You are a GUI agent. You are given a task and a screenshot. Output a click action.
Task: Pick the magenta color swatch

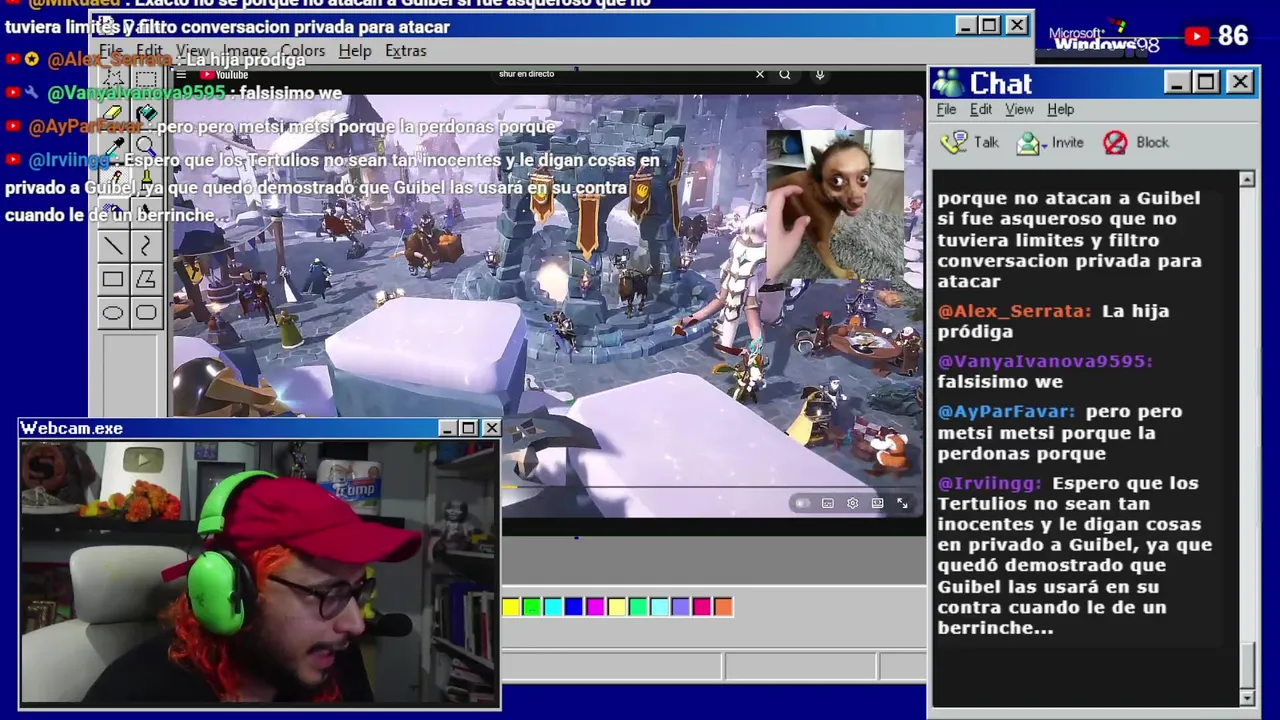pos(596,606)
